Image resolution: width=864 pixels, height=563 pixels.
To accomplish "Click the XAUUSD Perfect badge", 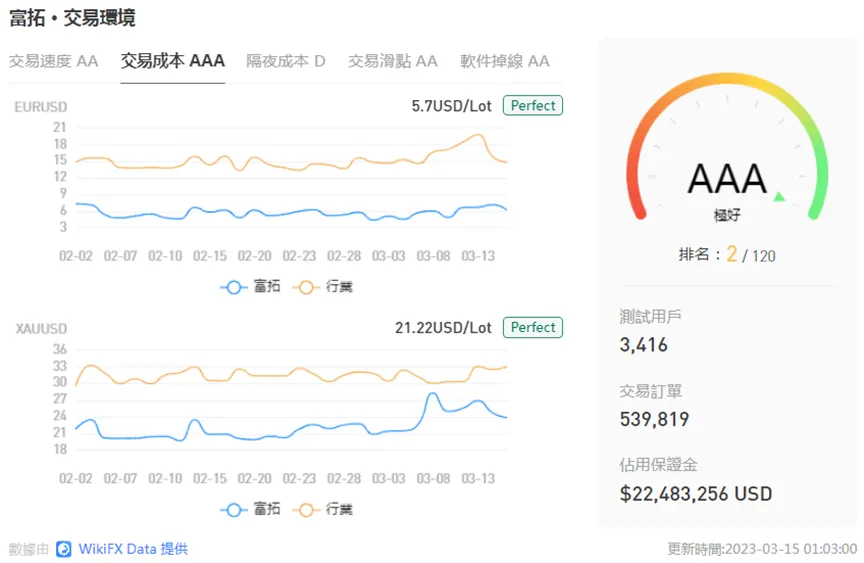I will pyautogui.click(x=533, y=327).
